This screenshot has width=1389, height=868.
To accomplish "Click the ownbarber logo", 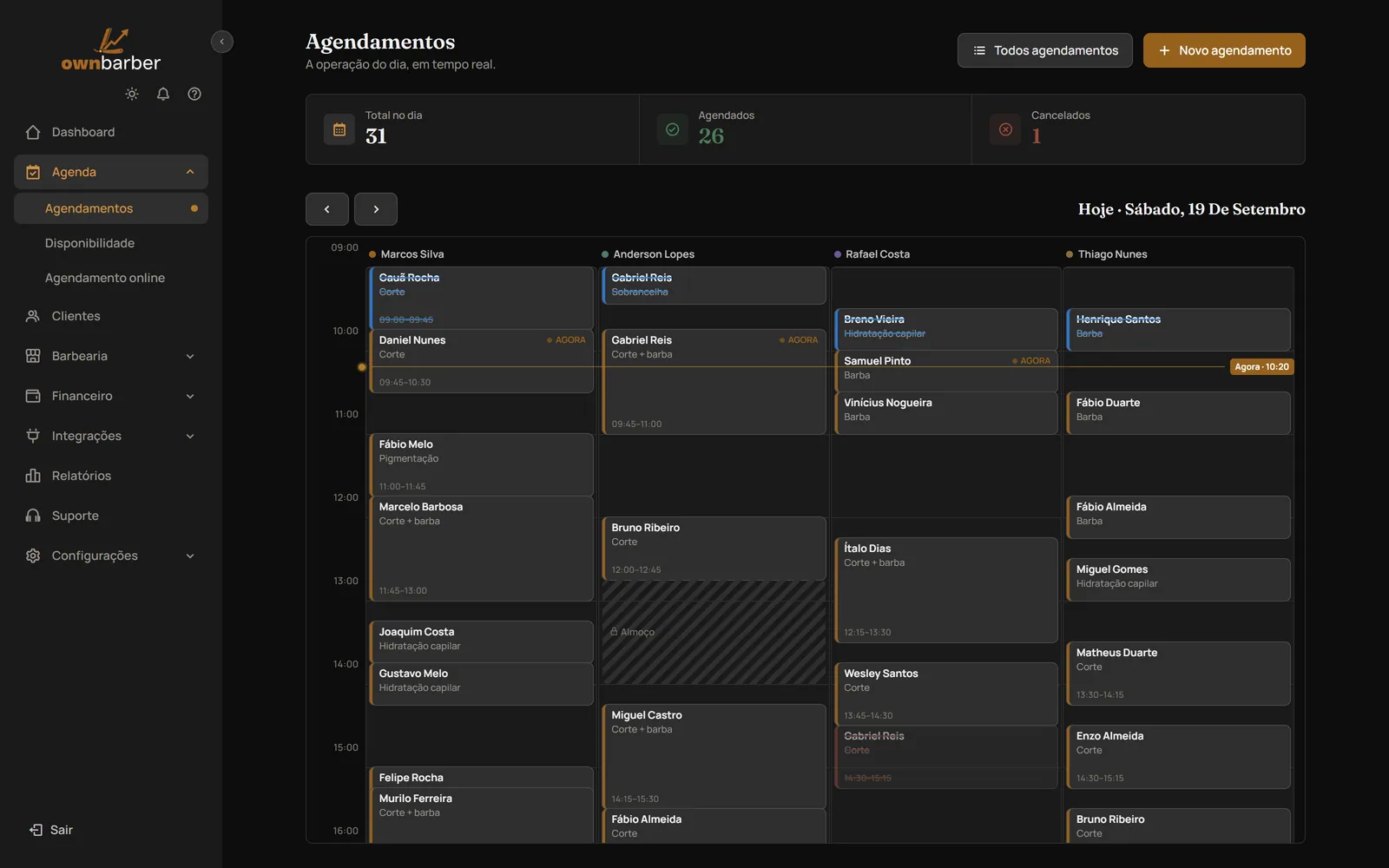I will click(111, 50).
